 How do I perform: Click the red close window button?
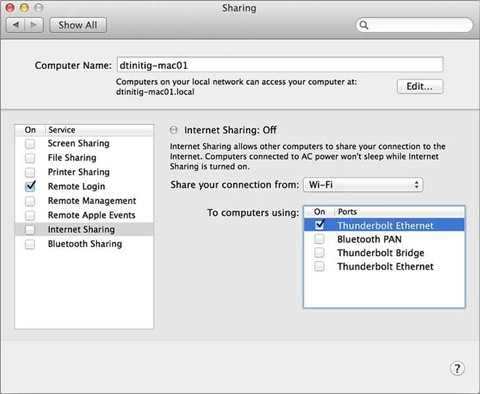tap(10, 8)
